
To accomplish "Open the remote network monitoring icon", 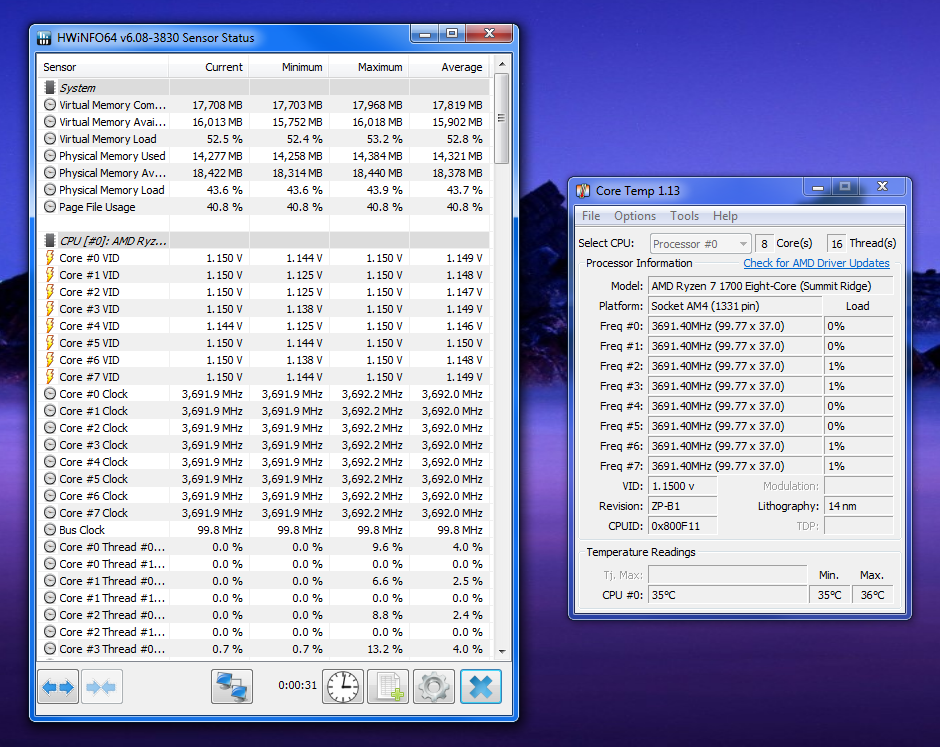I will [x=232, y=686].
